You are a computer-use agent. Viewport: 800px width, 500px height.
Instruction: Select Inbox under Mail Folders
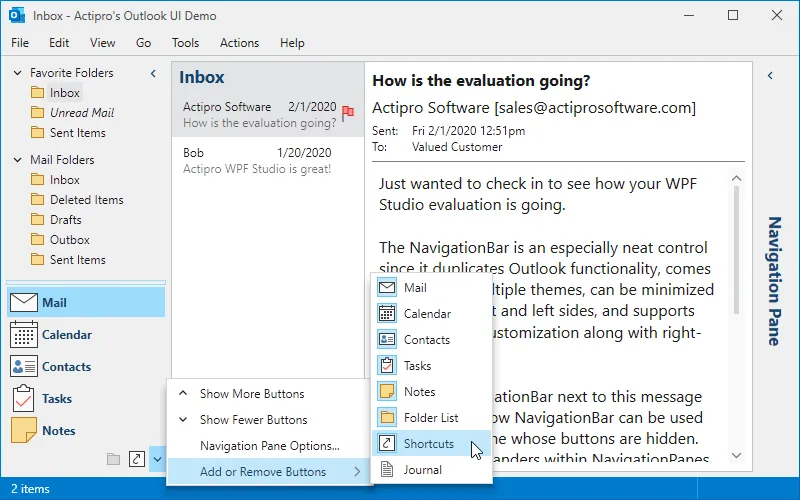tap(65, 180)
